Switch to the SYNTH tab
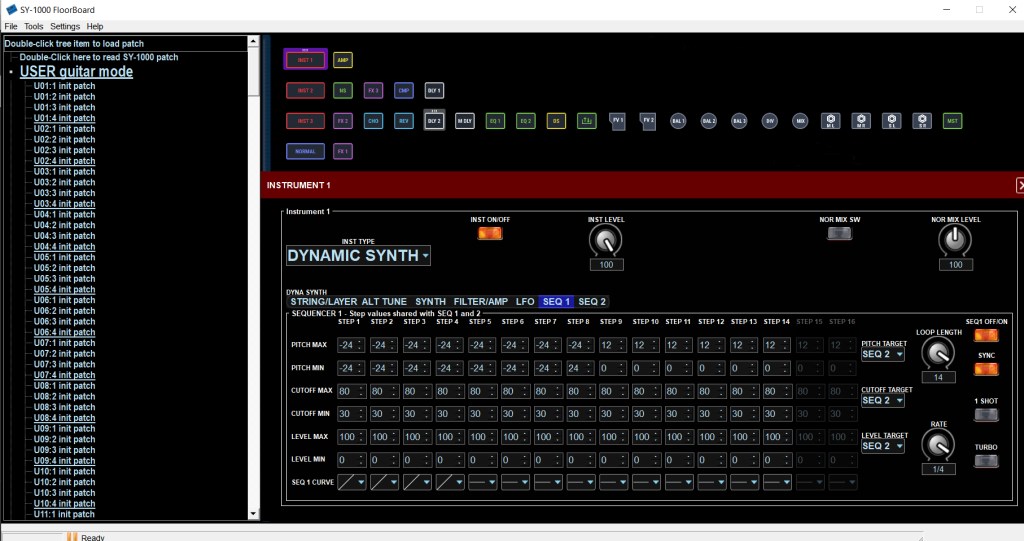Image resolution: width=1024 pixels, height=541 pixels. (x=430, y=302)
